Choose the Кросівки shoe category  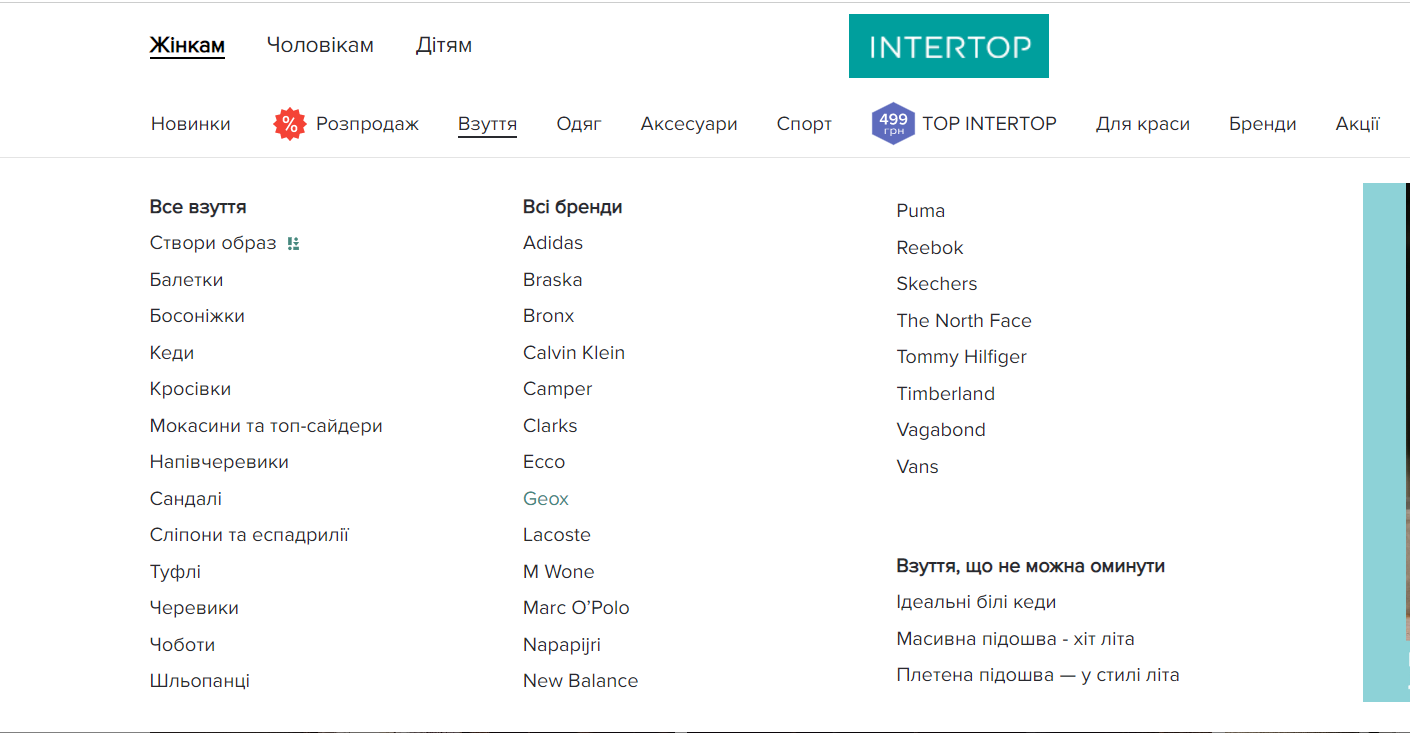pyautogui.click(x=190, y=389)
